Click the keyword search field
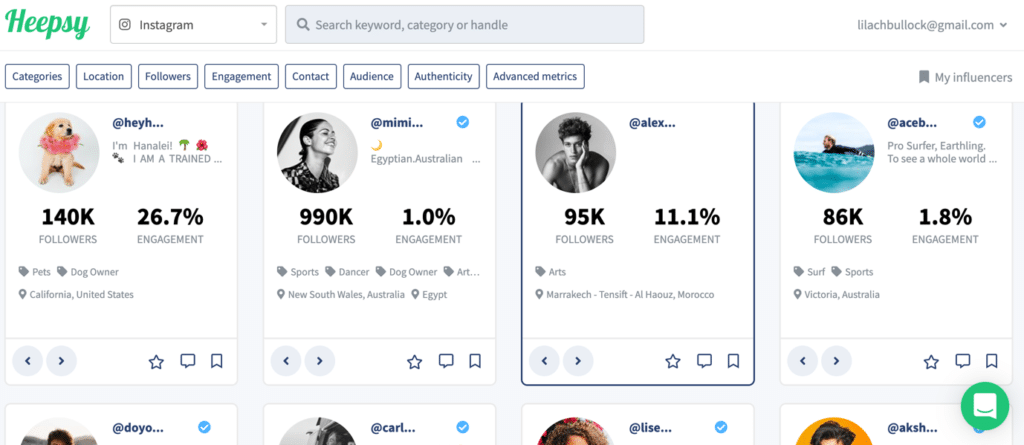Screen dimensions: 1024x445 click(464, 25)
